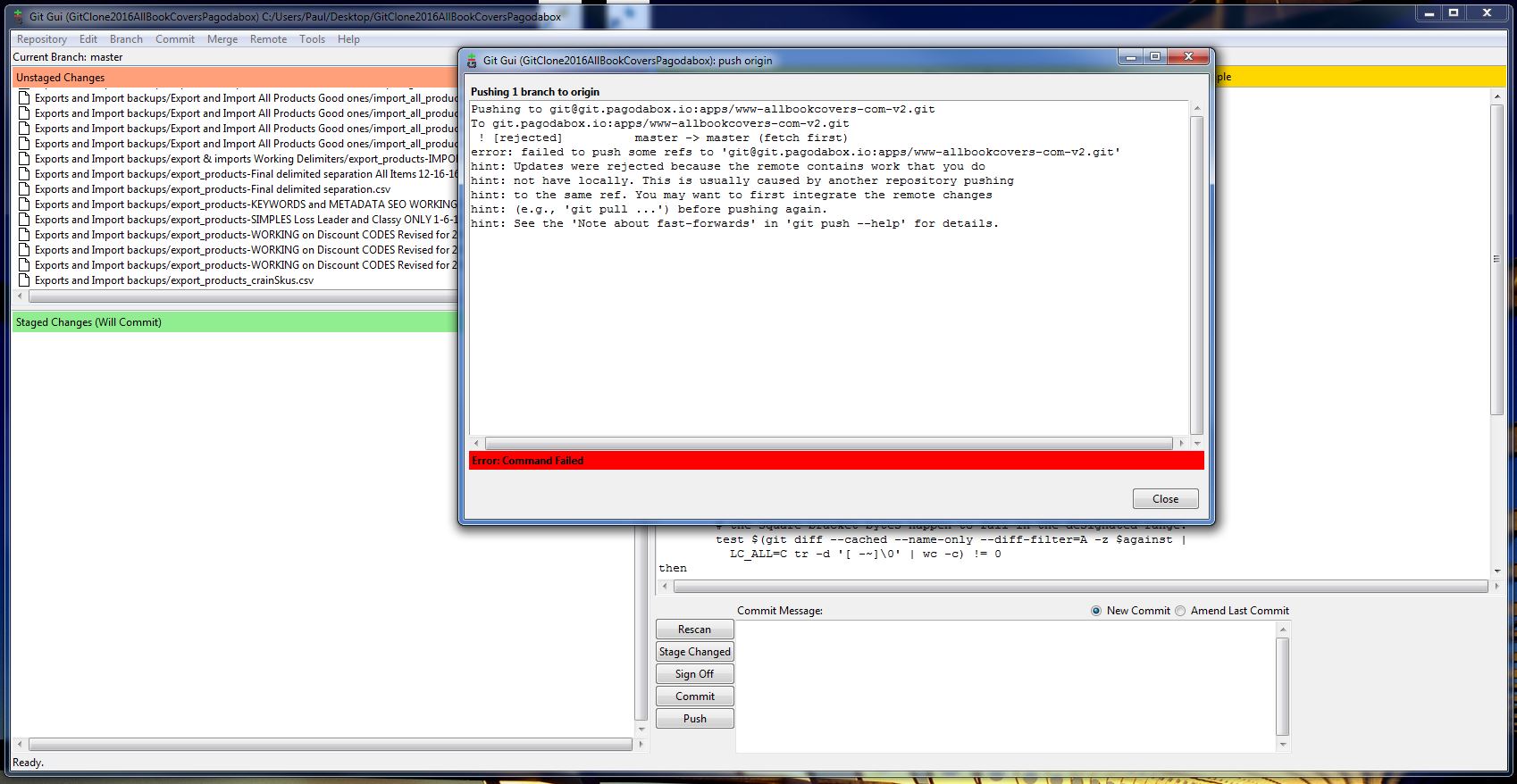The image size is (1517, 784).
Task: Open the Commit menu in menu bar
Action: [175, 39]
